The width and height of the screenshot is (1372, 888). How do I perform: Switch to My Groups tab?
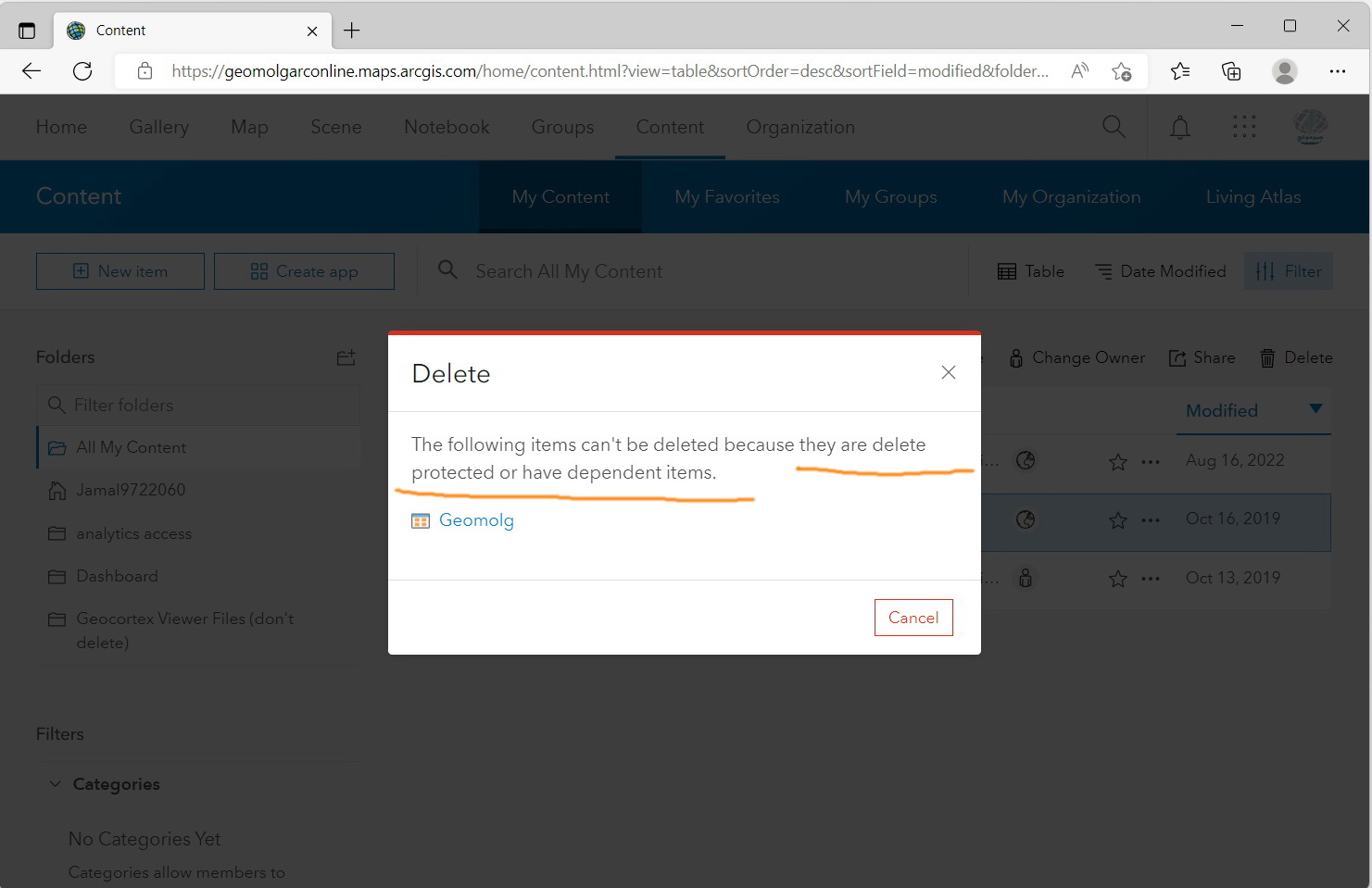891,196
